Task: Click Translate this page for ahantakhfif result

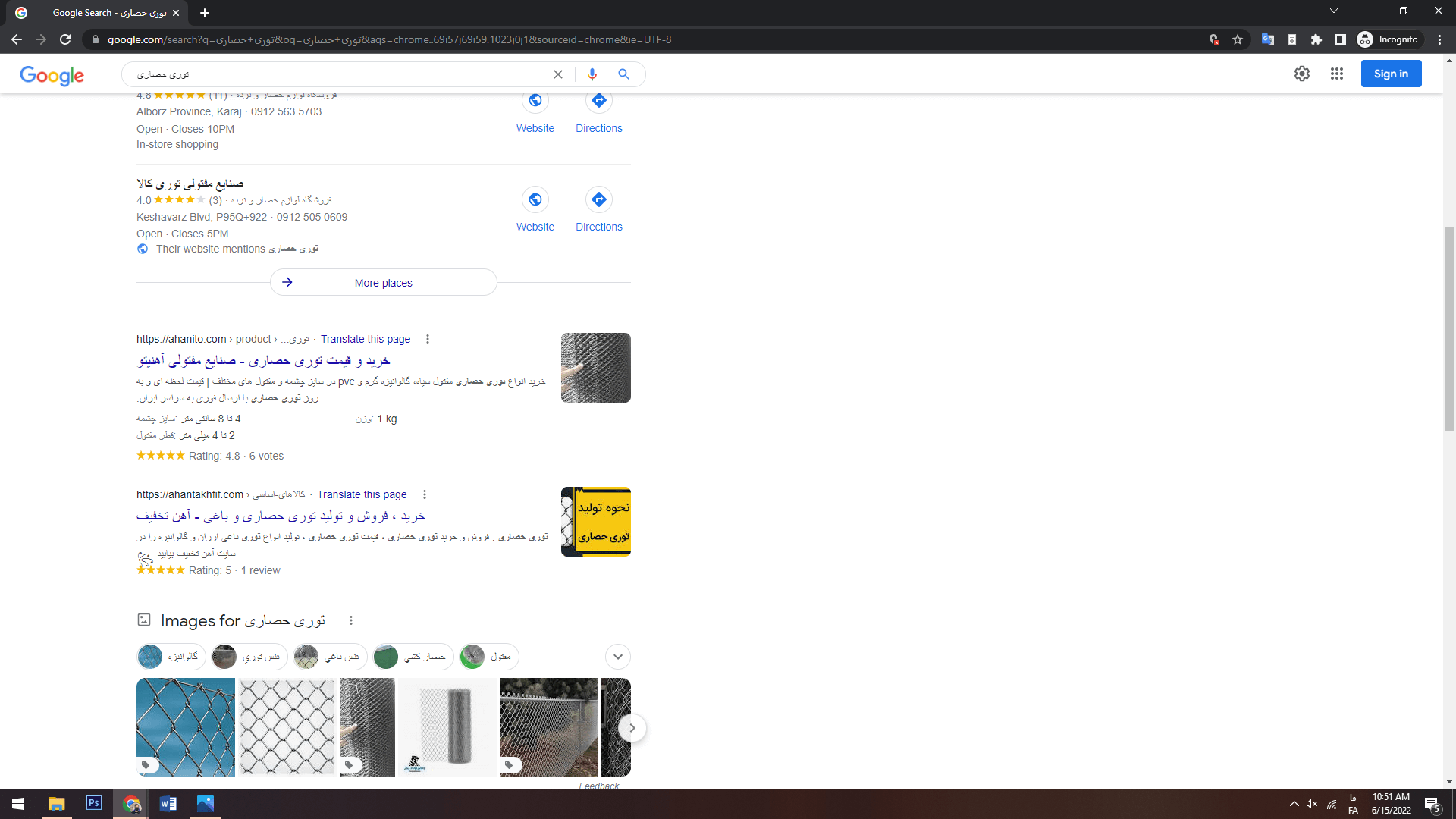Action: [362, 494]
